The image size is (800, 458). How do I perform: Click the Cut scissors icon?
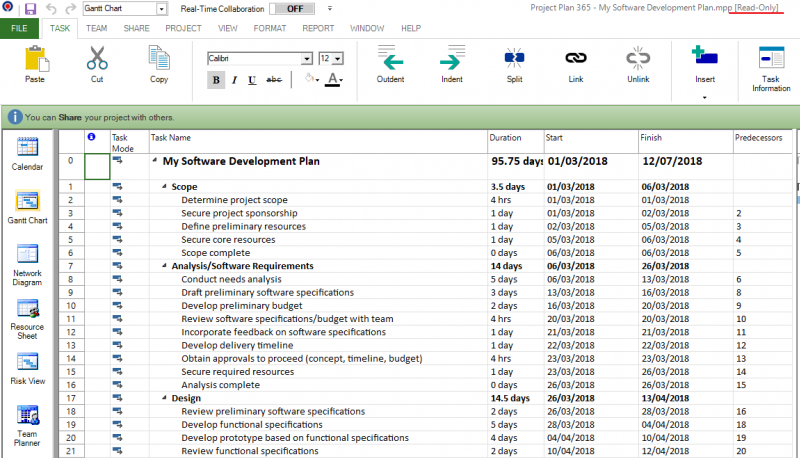pos(97,58)
